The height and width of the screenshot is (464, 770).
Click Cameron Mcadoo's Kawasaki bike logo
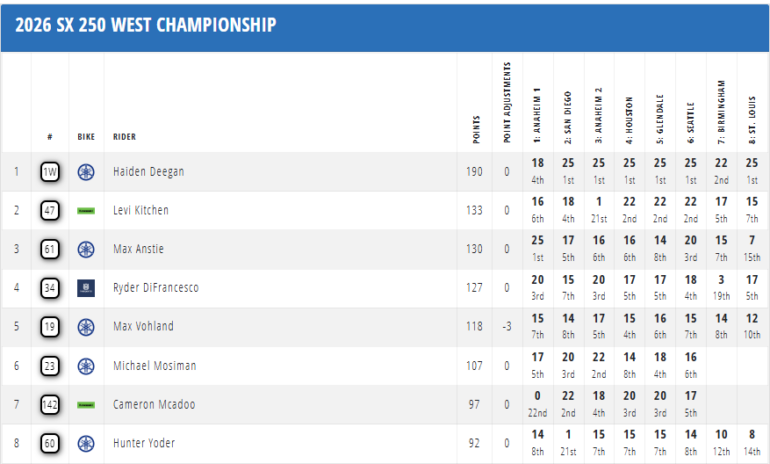pyautogui.click(x=86, y=405)
